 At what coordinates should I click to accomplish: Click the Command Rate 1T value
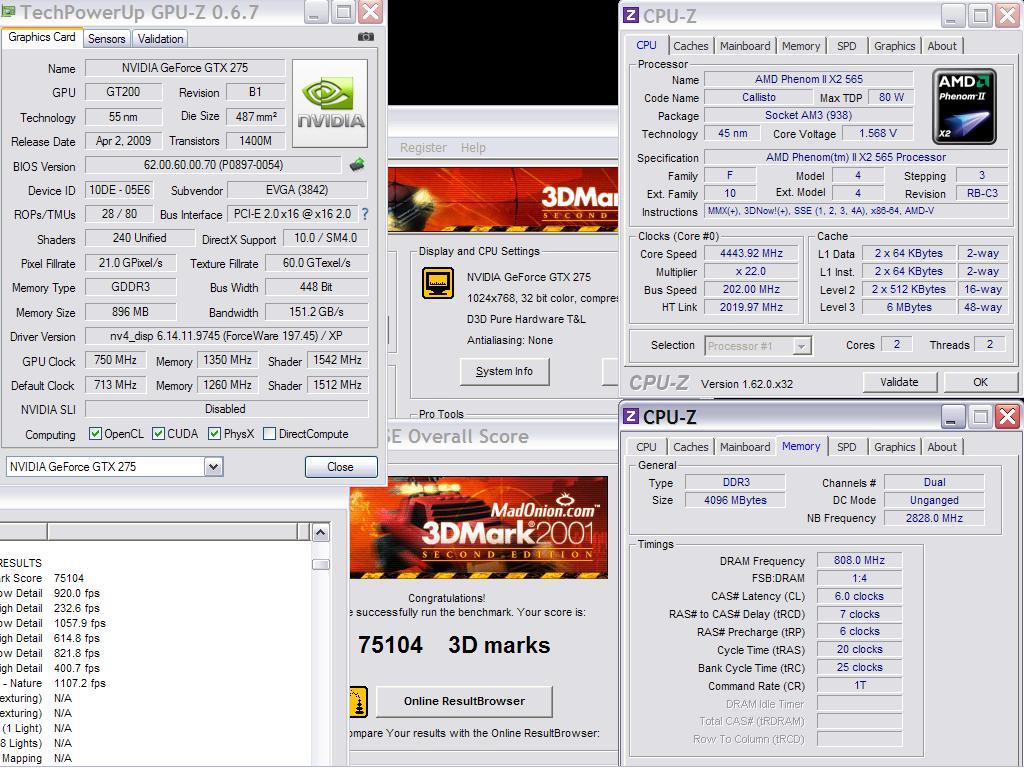(x=859, y=685)
